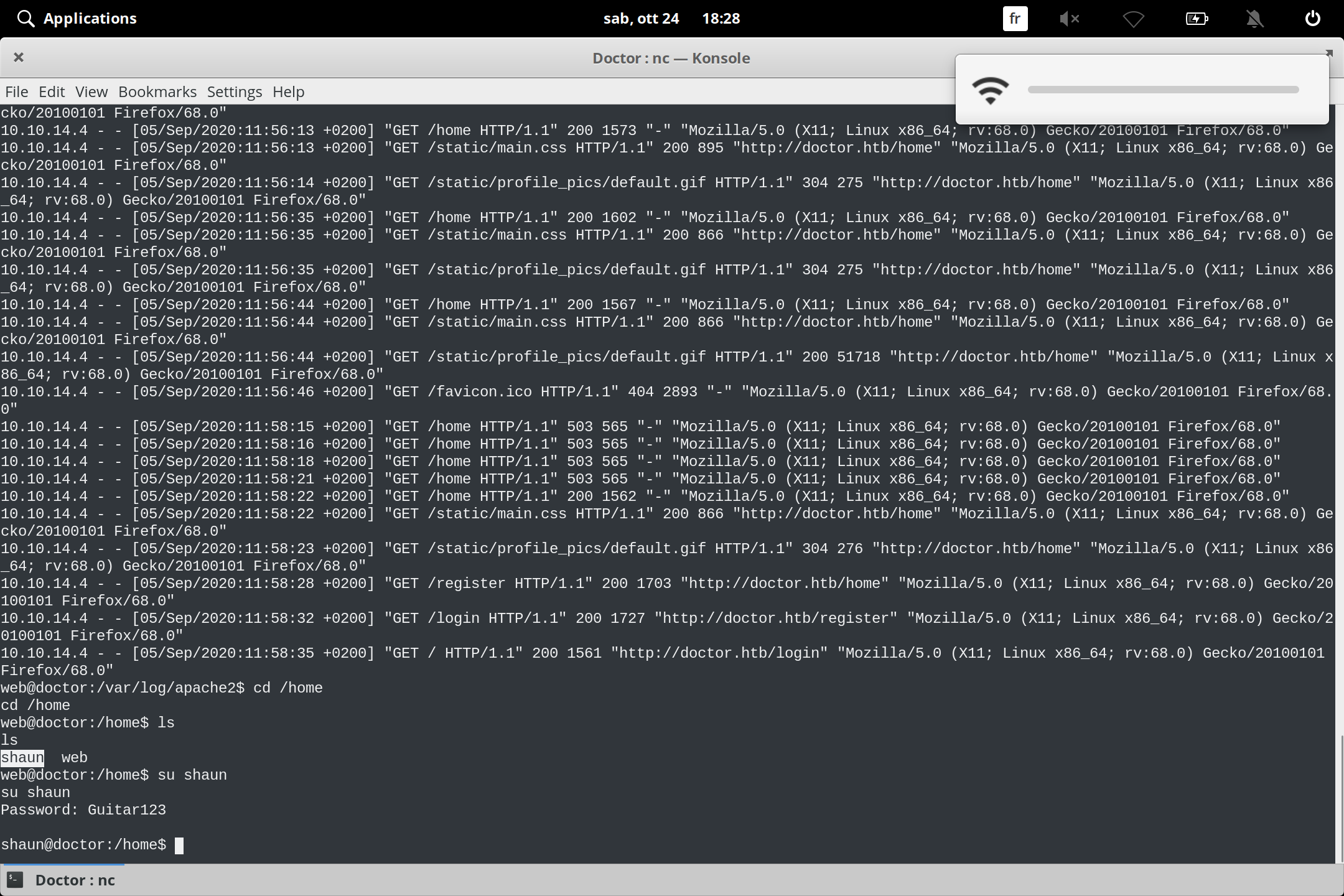Disable do-not-disturb via the crossed bell icon

pos(1254,19)
